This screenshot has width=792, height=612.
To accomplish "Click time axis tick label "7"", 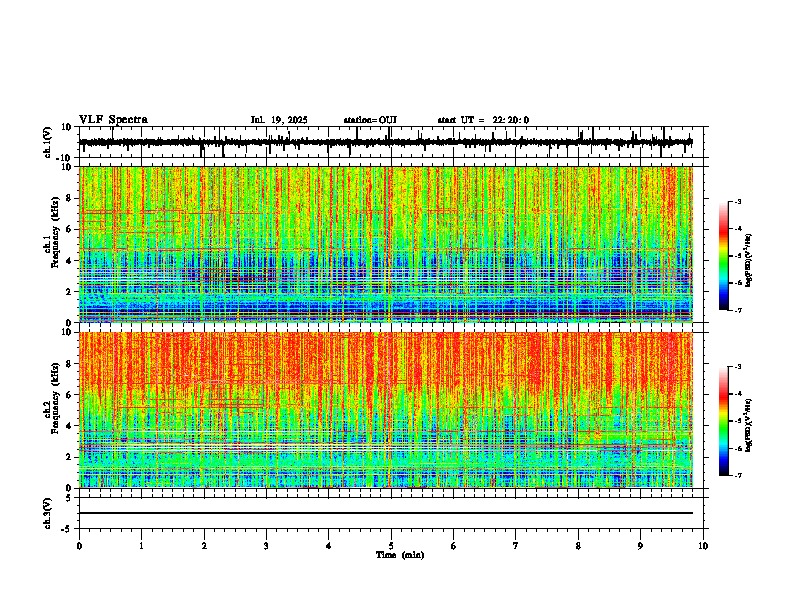I will tap(516, 546).
